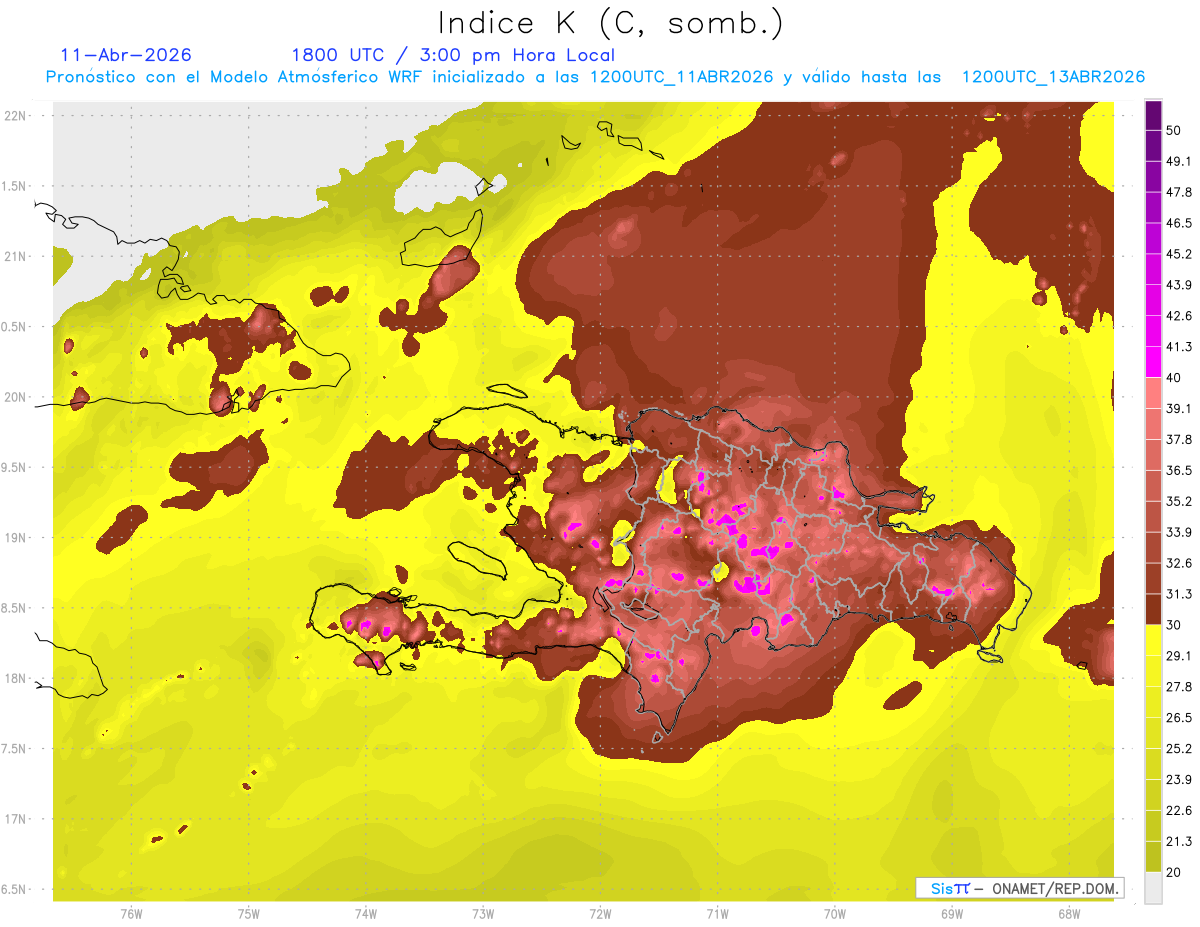
Task: Click the 1200UTC_13ABR2026 valid-until text
Action: click(x=1053, y=77)
